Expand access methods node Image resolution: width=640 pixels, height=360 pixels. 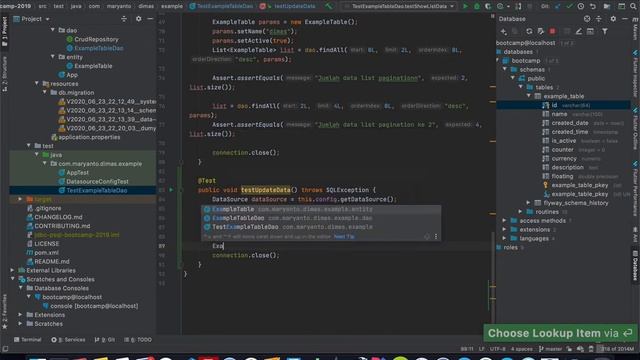(x=504, y=221)
